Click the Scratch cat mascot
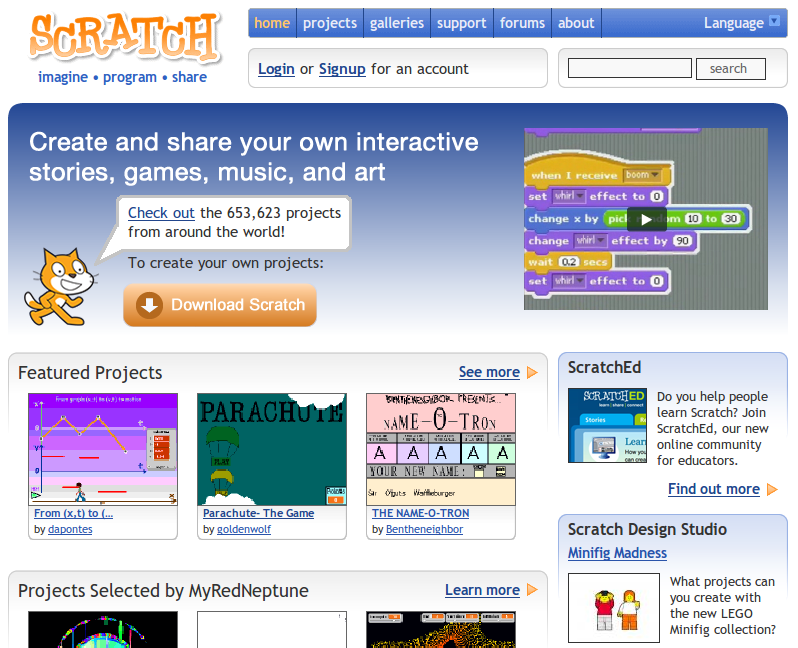Screen dimensions: 798x648 click(61, 287)
